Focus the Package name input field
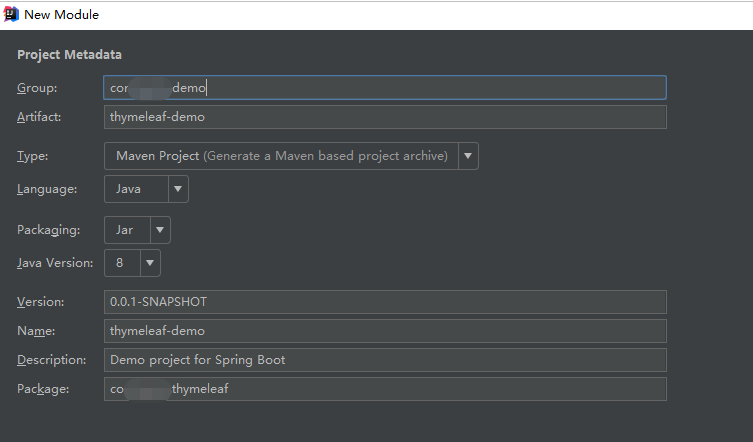753x442 pixels. tap(384, 388)
